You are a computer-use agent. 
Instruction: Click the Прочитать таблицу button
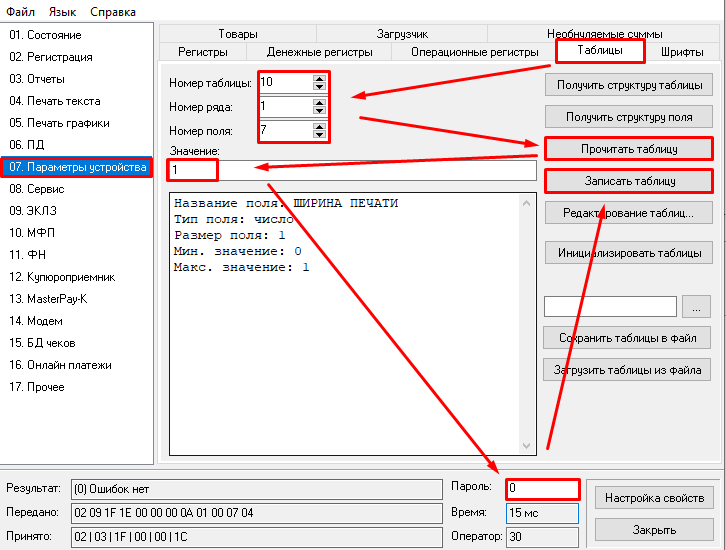(x=629, y=149)
